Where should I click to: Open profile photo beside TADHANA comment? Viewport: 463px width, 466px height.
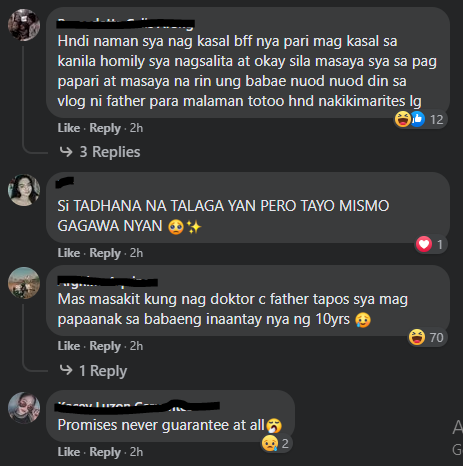point(24,190)
